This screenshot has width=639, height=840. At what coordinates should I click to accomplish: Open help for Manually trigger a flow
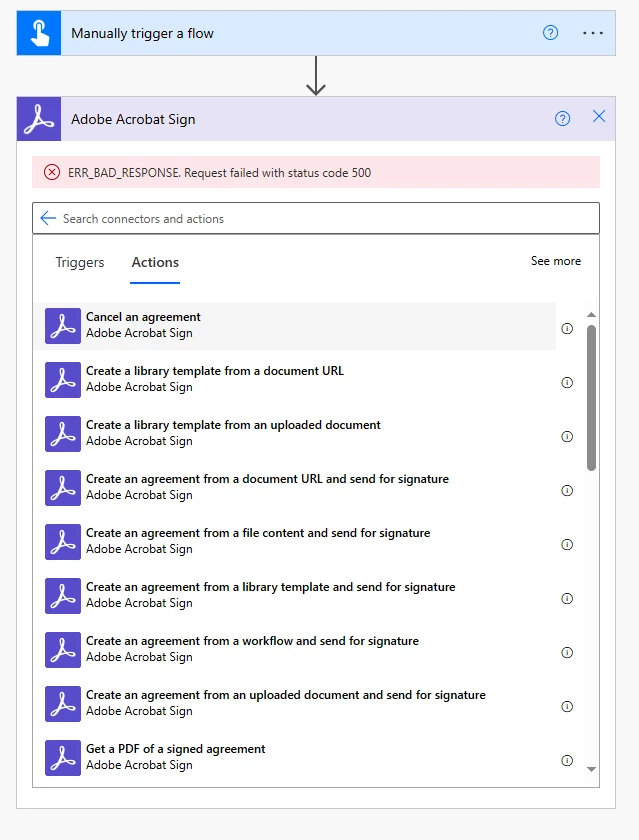click(550, 33)
